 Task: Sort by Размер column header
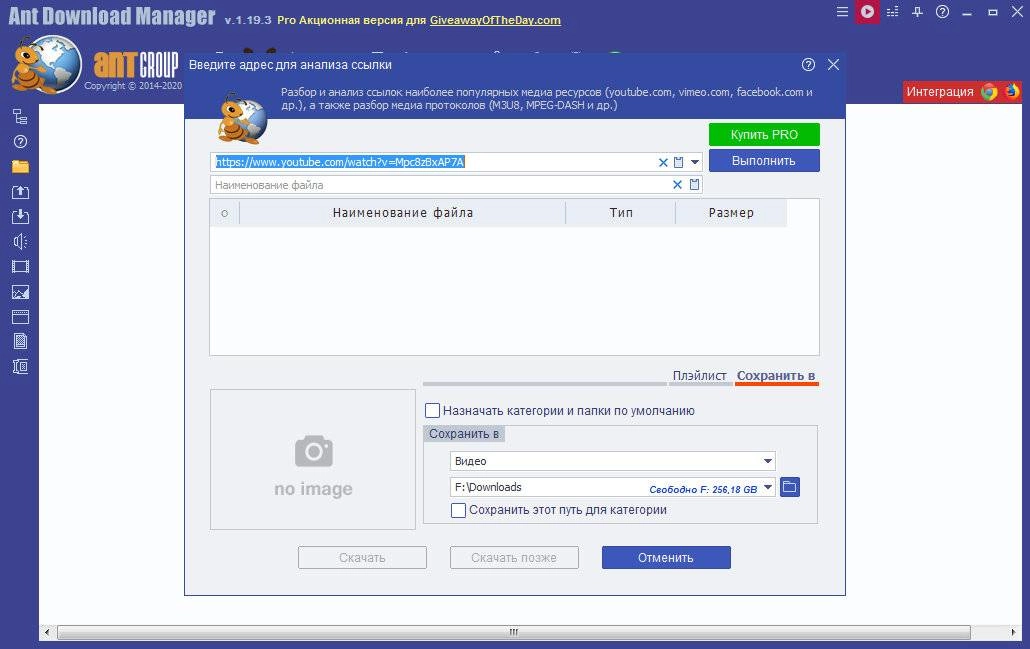coord(731,213)
